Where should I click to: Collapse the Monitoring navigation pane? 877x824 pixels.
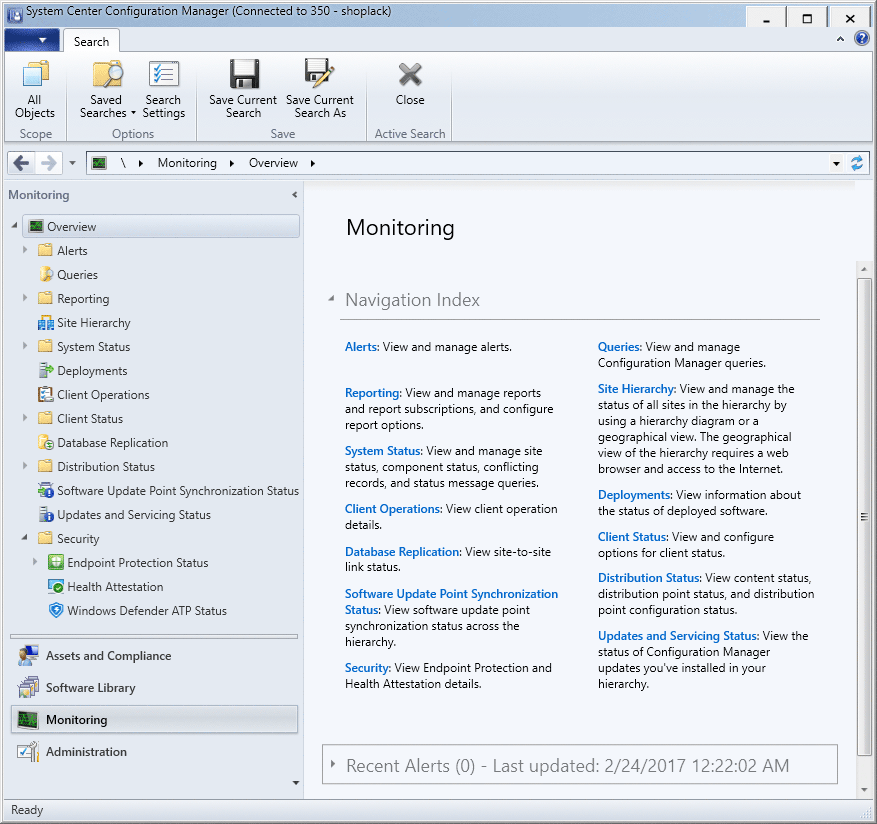[x=295, y=195]
